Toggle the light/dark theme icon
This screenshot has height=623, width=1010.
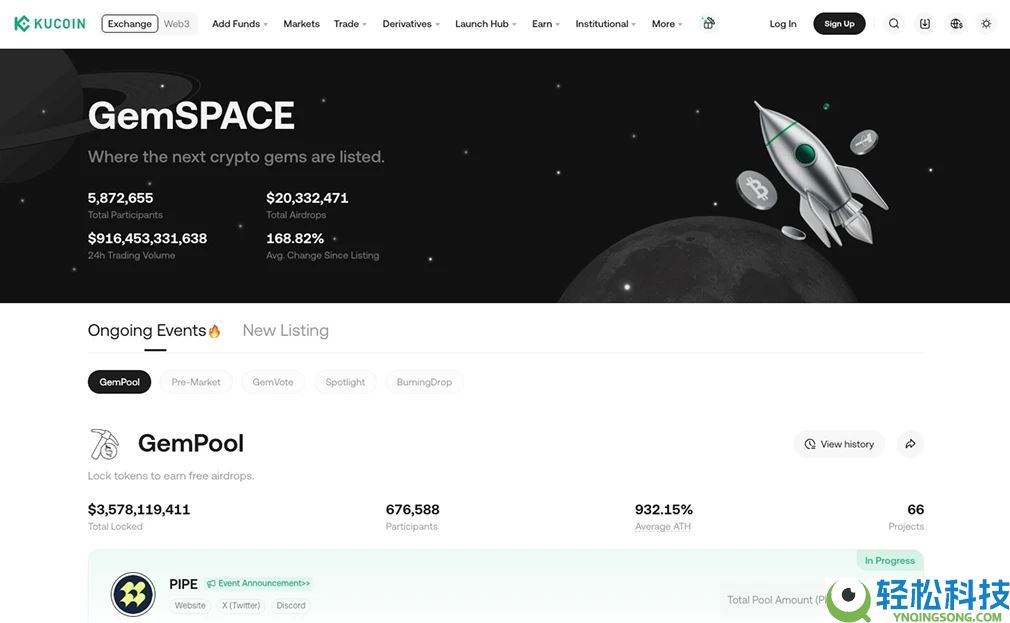pos(986,24)
